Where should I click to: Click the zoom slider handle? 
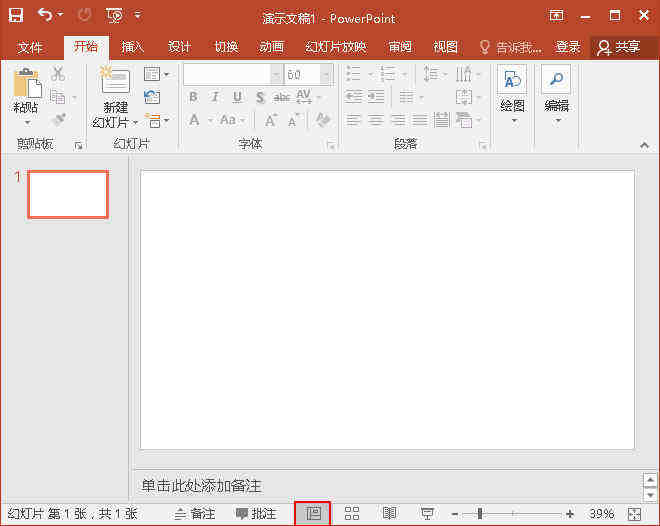[479, 514]
